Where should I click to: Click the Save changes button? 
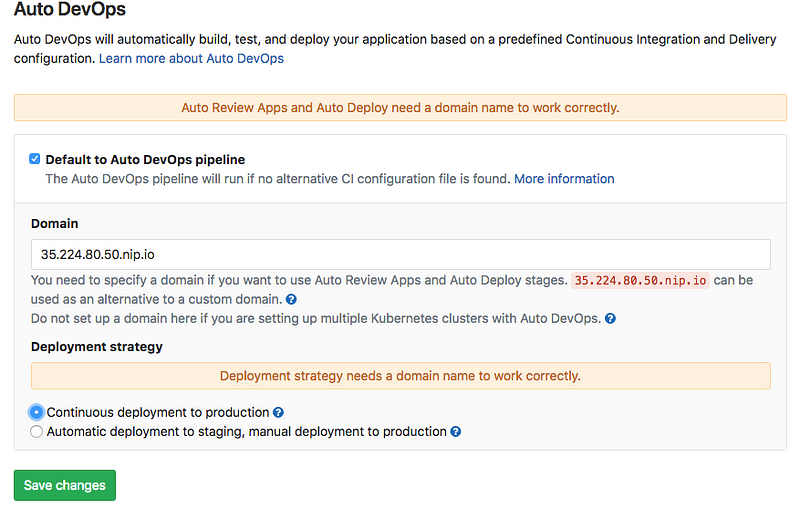65,485
